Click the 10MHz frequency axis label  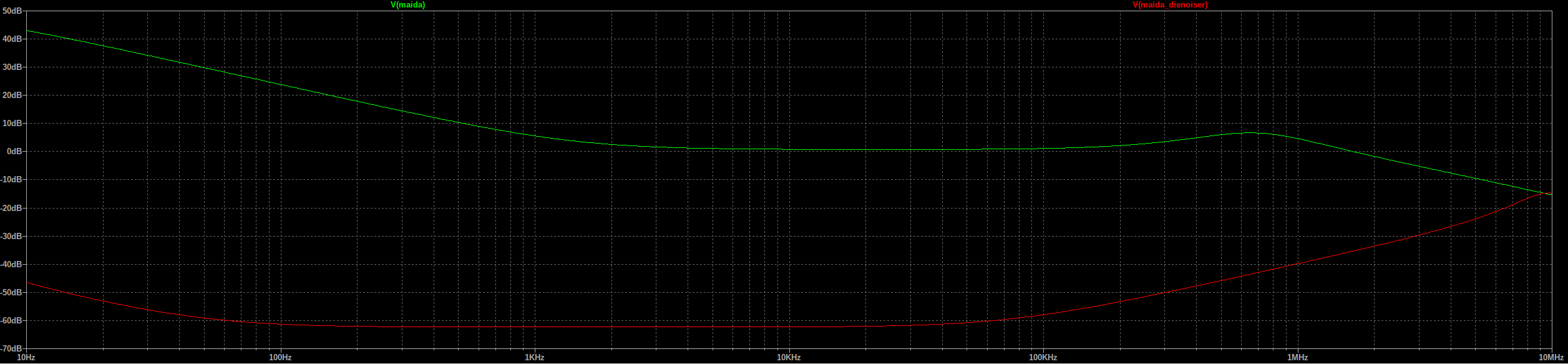(1551, 358)
